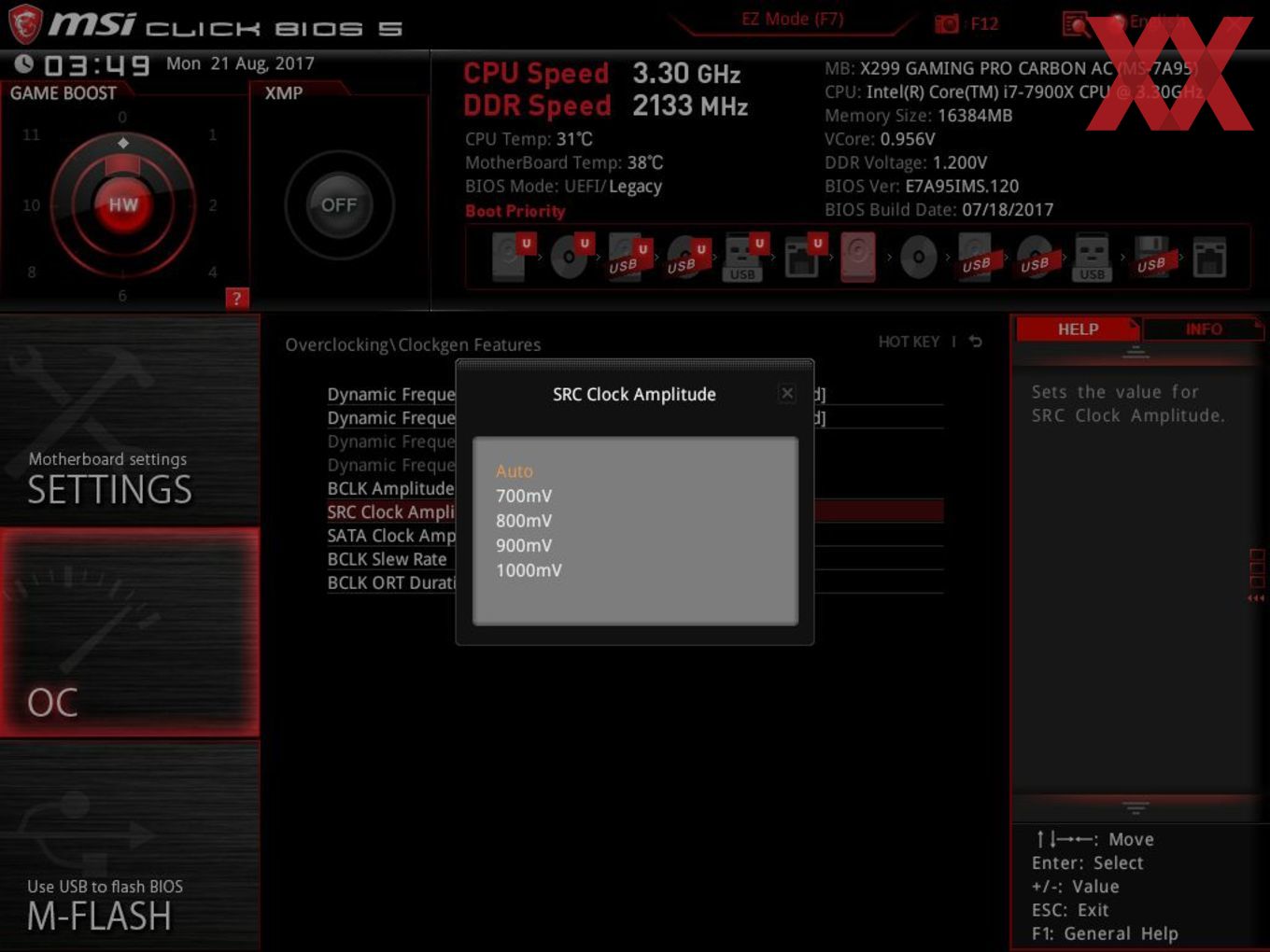Open the M-FLASH USB BIOS flash section

click(x=130, y=846)
